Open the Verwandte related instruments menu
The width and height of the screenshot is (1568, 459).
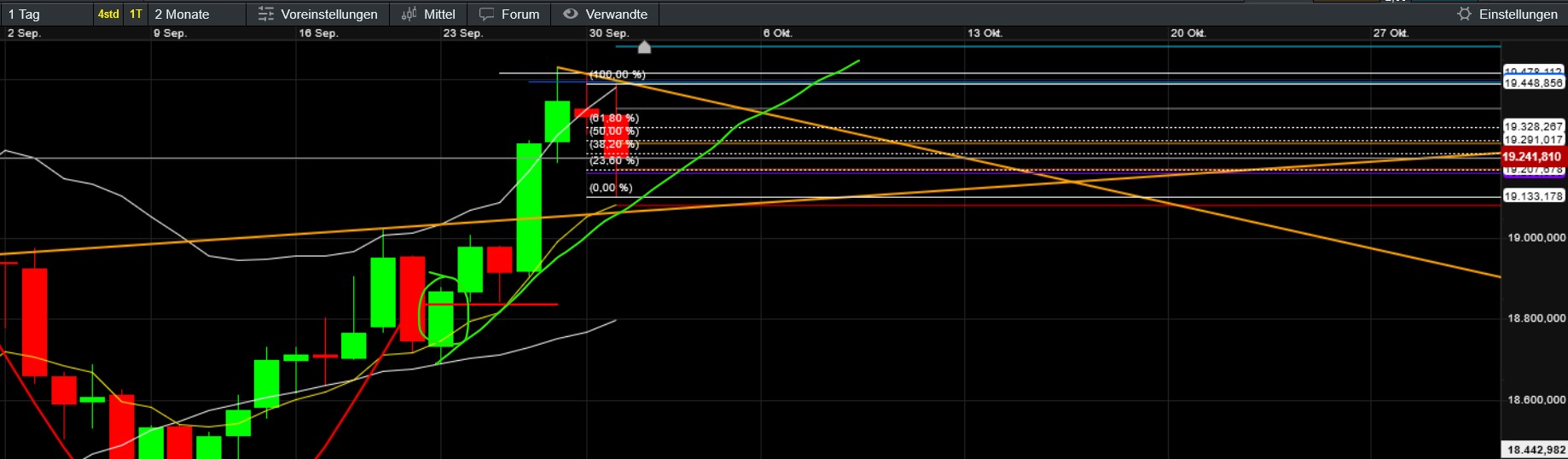pos(606,14)
